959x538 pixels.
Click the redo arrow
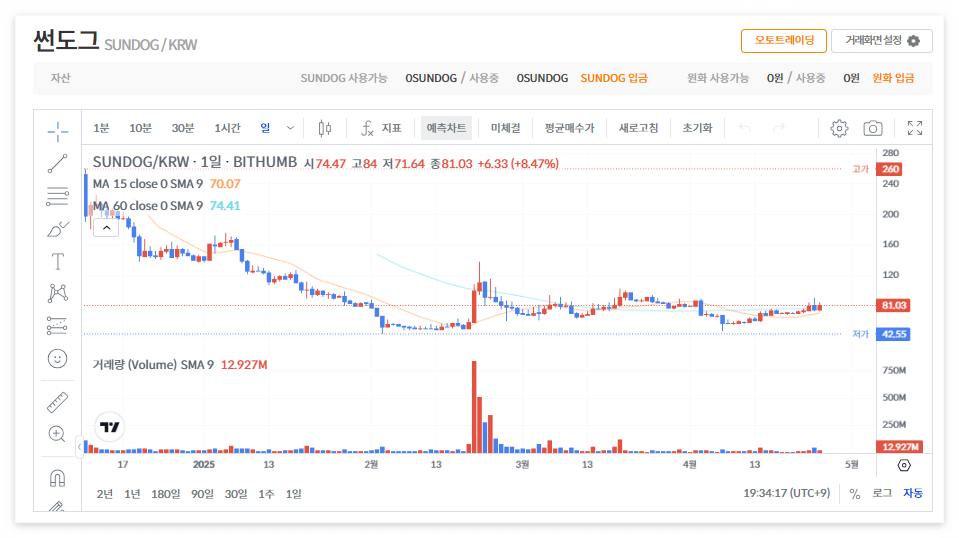pos(779,128)
